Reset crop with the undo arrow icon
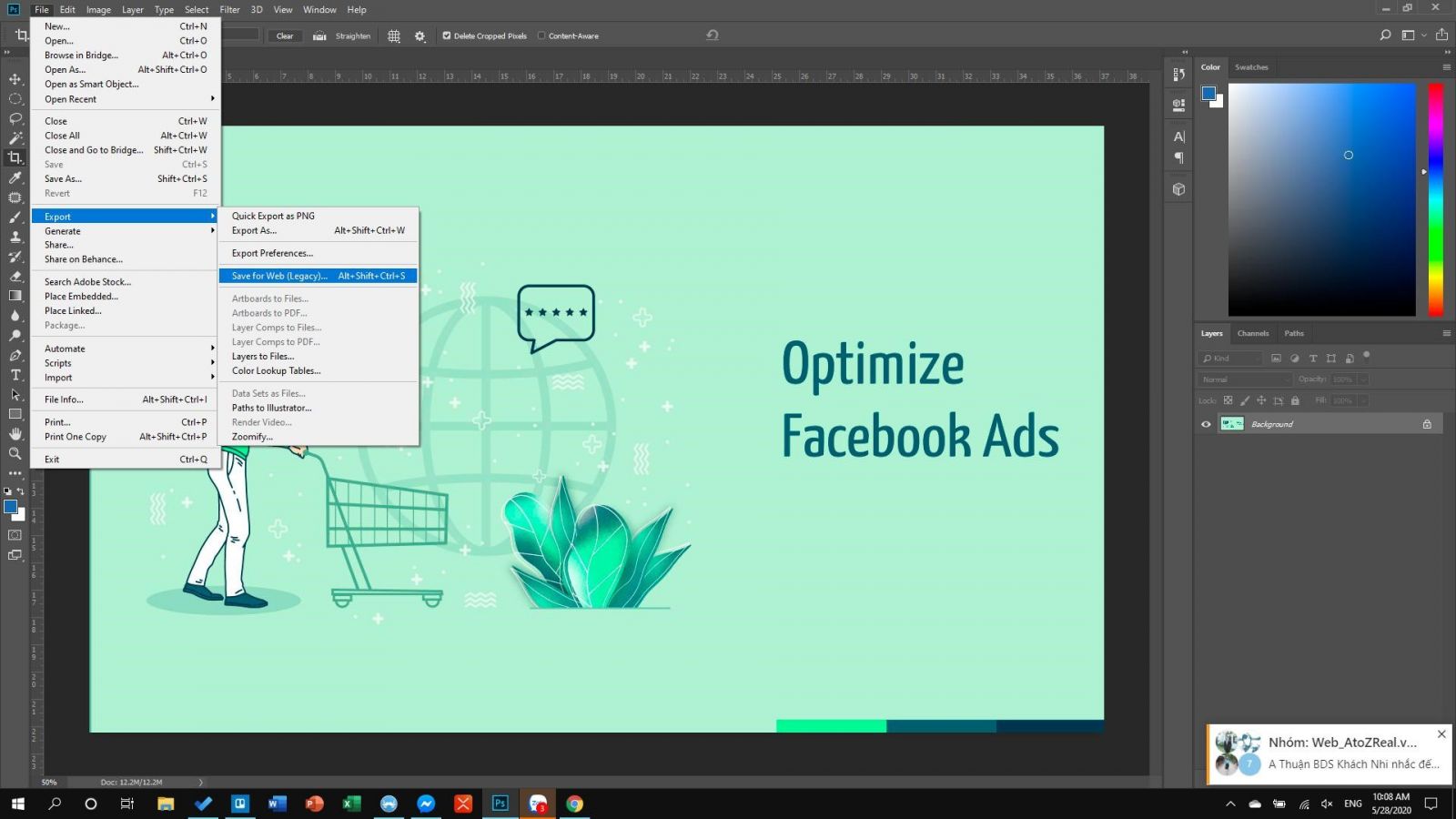 713,35
